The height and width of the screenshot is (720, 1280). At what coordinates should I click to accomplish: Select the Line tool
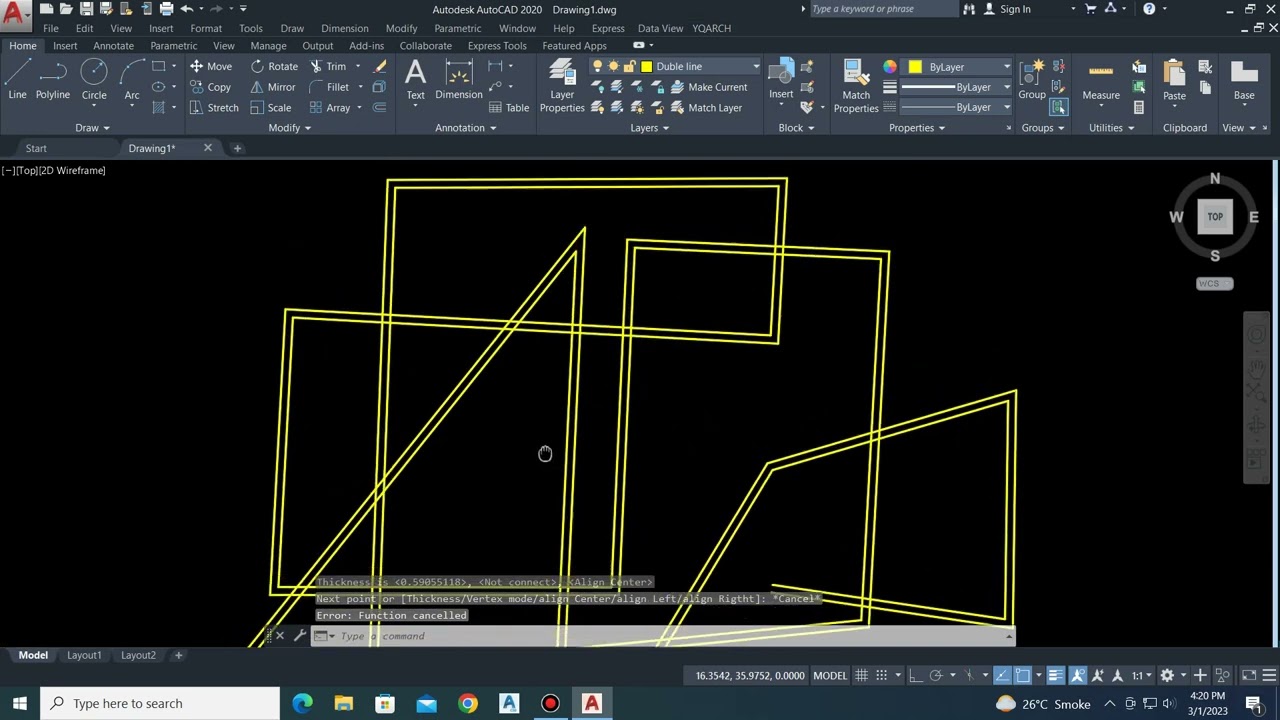coord(17,80)
